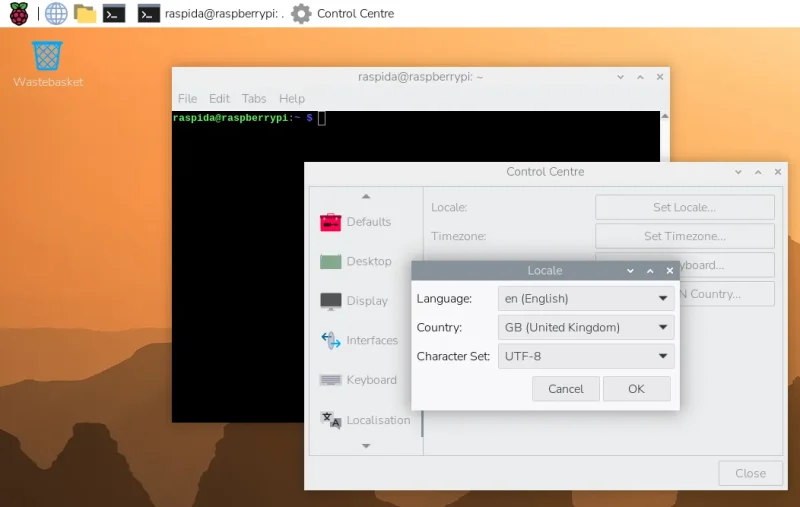Launch the web browser globe icon
This screenshot has height=507, width=800.
tap(56, 14)
